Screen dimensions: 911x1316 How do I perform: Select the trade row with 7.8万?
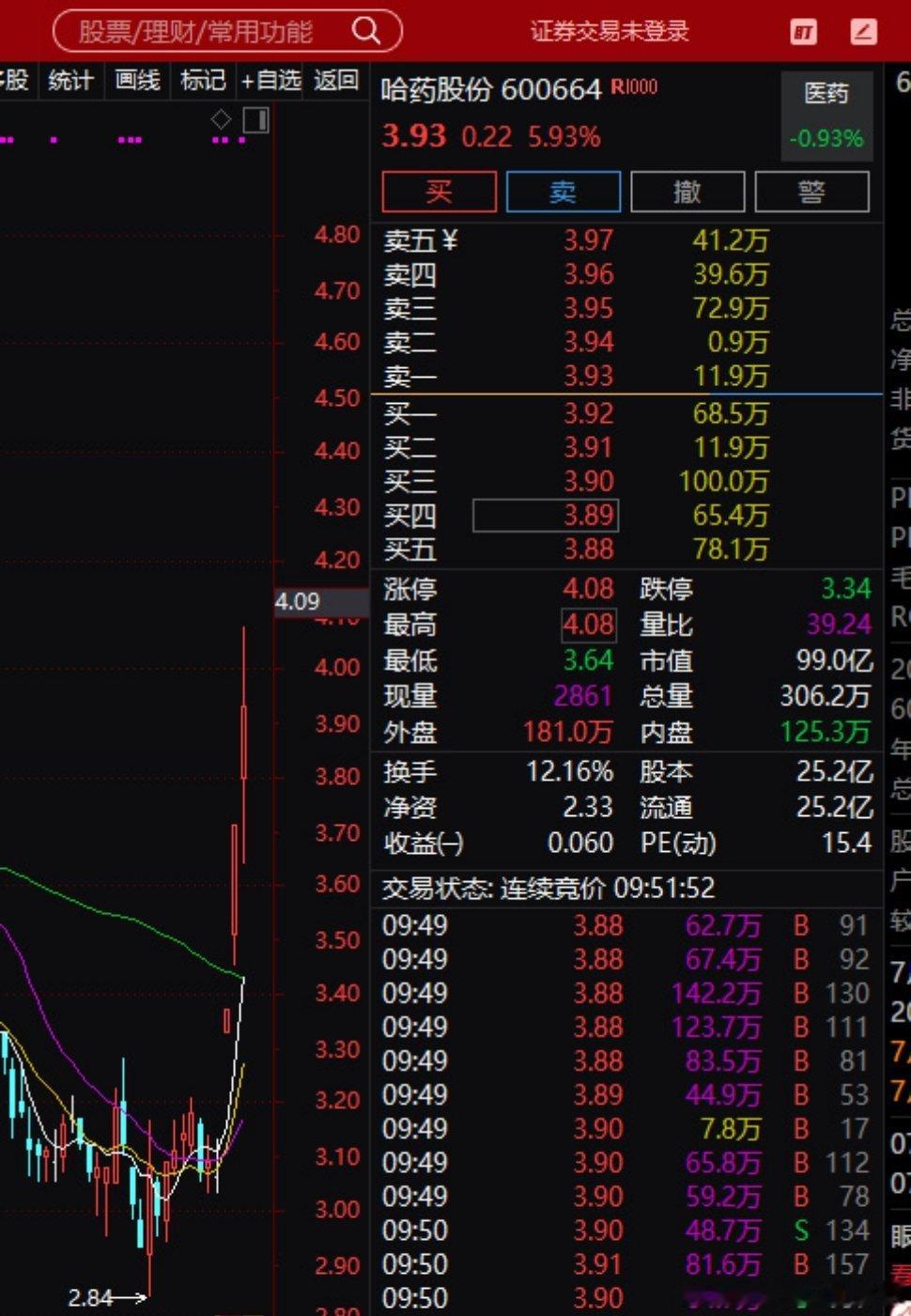coord(625,1128)
